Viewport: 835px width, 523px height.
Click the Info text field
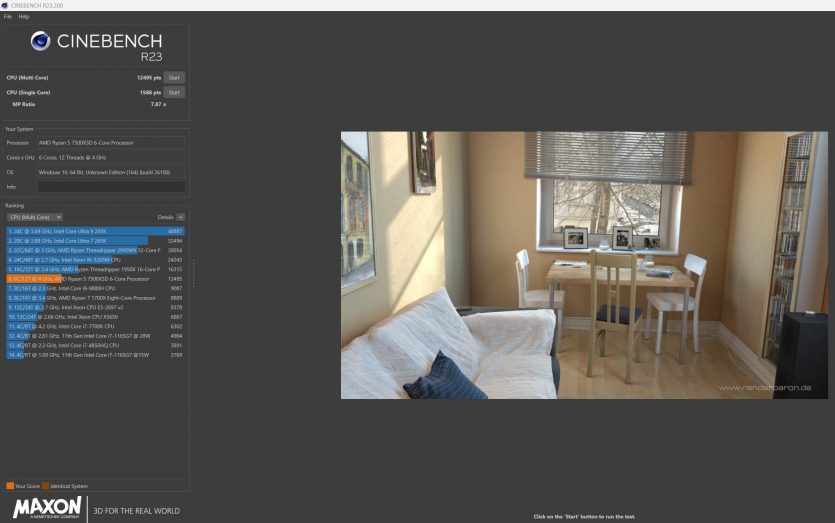pyautogui.click(x=110, y=187)
